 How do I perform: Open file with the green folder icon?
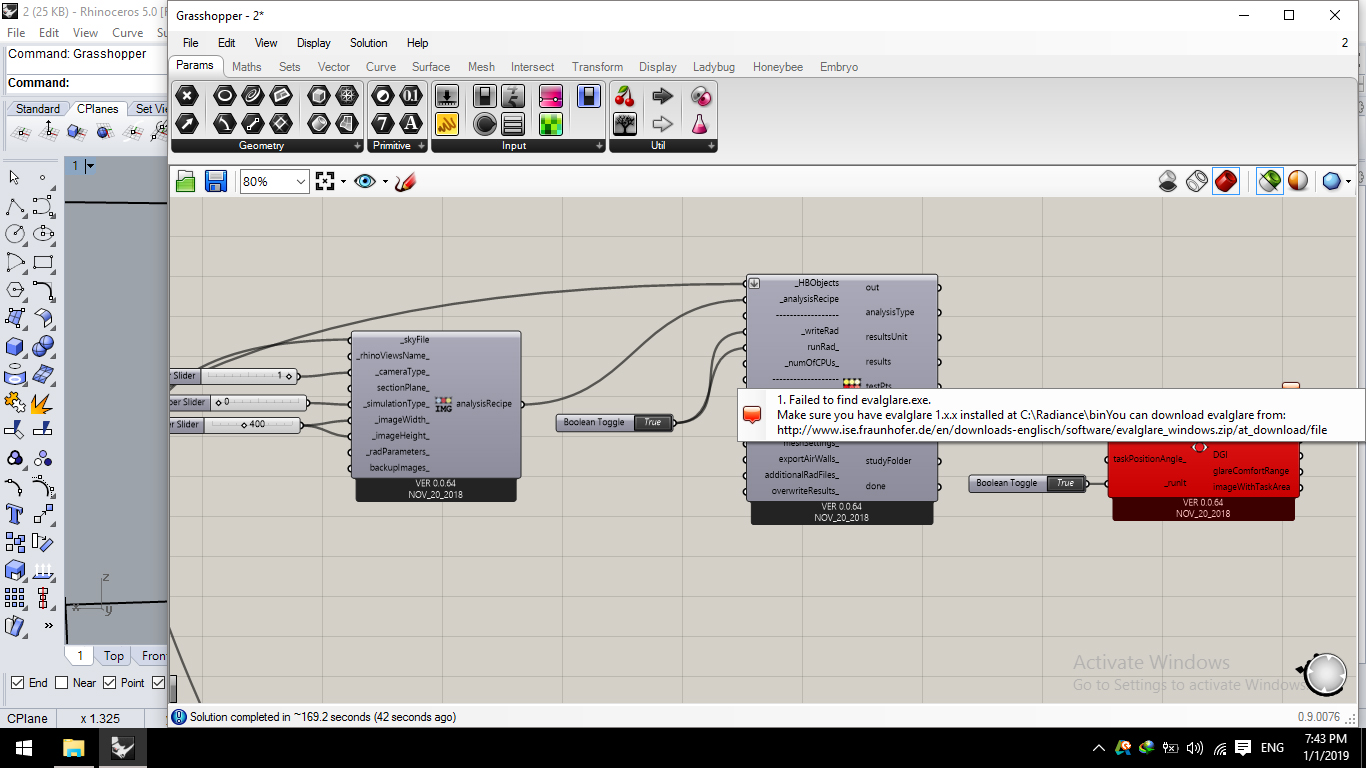(x=185, y=181)
